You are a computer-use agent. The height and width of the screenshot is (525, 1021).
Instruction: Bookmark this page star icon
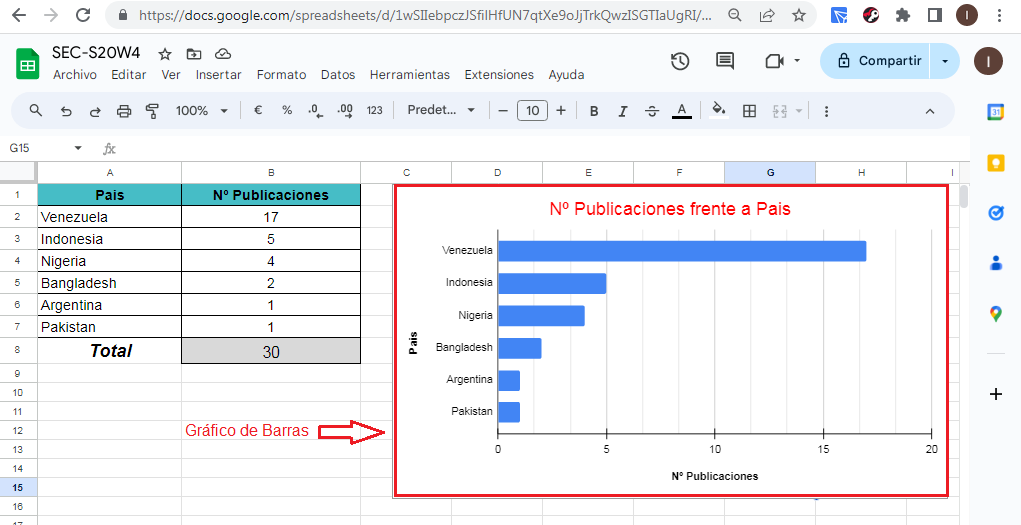tap(799, 15)
